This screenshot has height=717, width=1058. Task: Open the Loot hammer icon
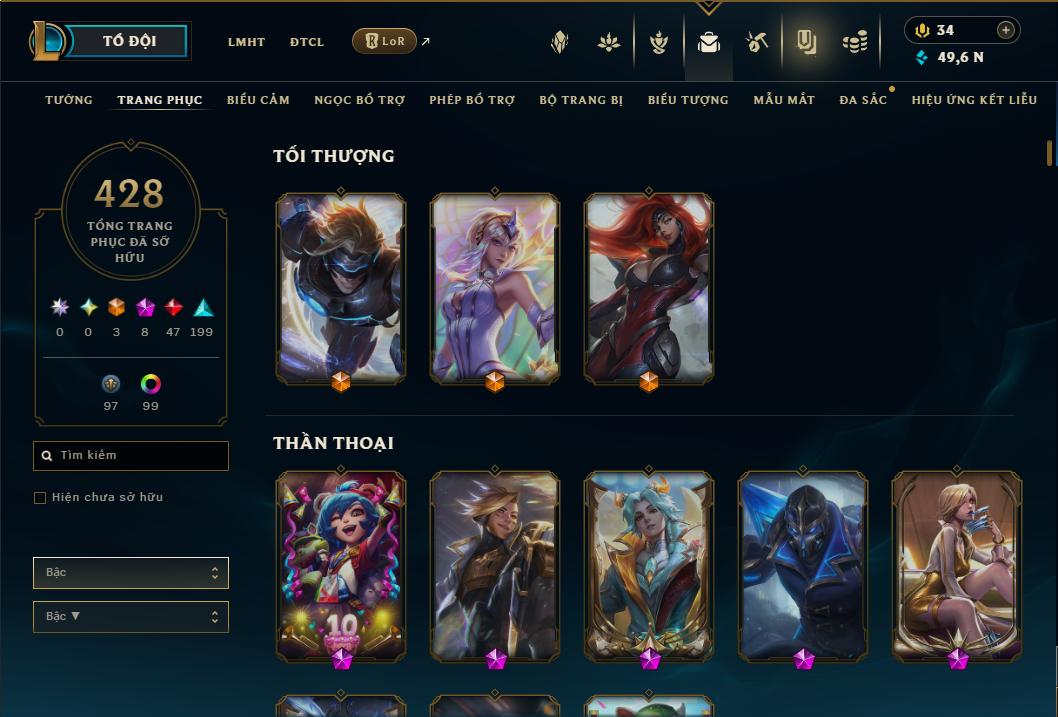[x=757, y=42]
